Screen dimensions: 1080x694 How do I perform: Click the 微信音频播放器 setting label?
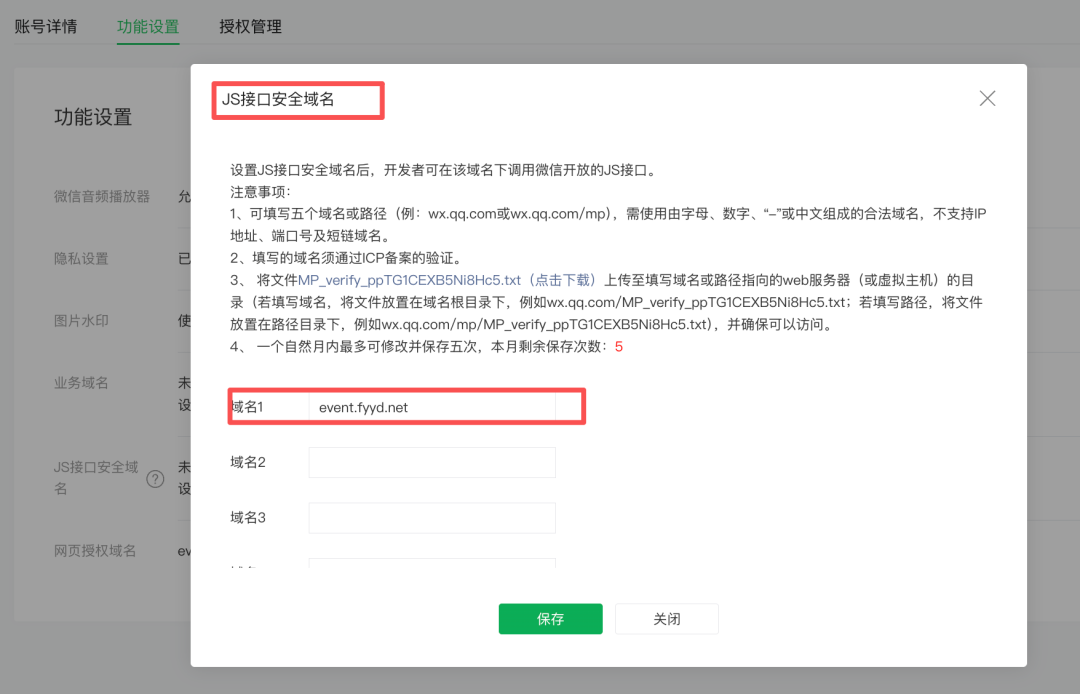[x=102, y=196]
